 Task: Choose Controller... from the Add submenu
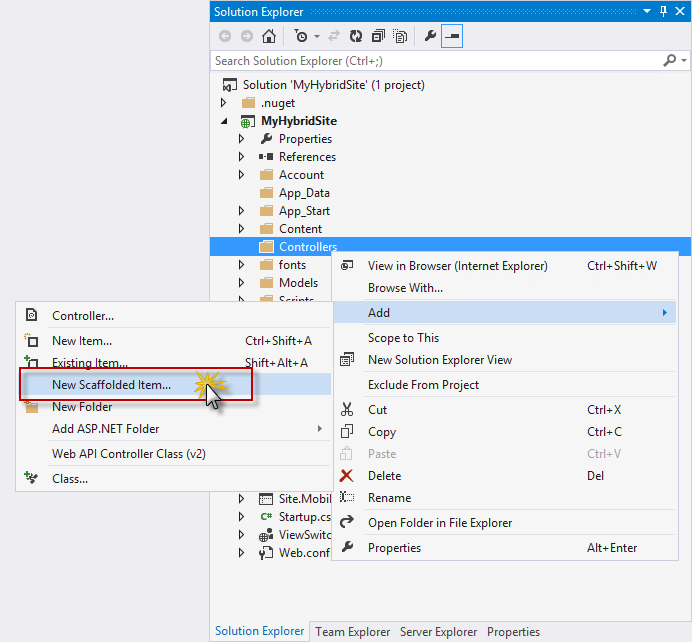(174, 316)
